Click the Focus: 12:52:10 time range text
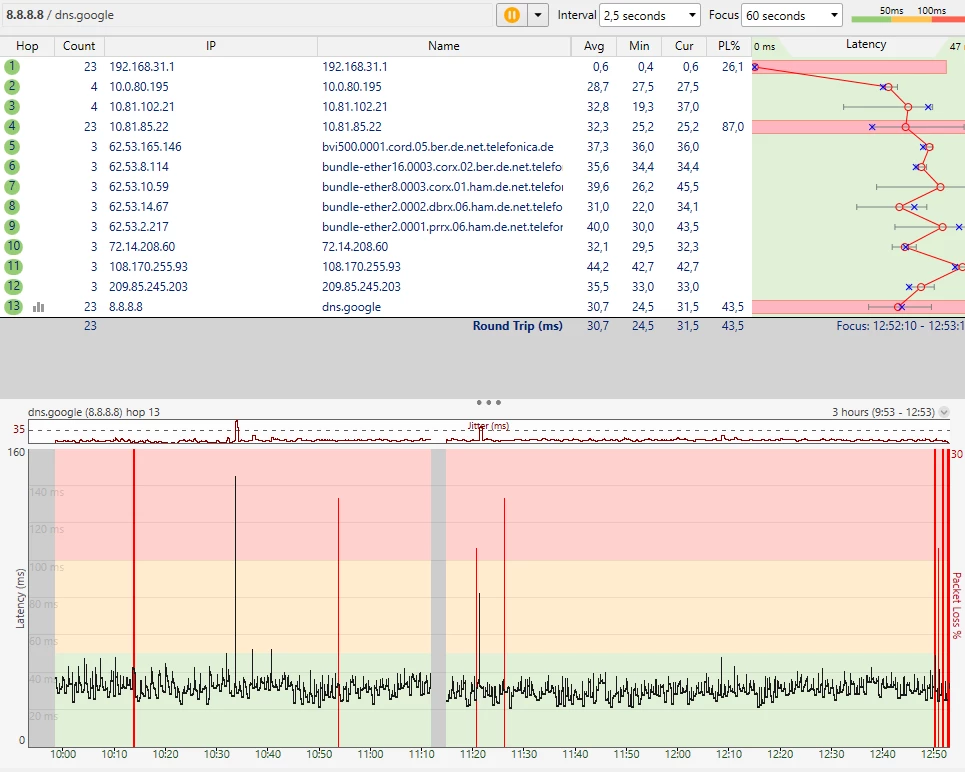 pos(900,326)
